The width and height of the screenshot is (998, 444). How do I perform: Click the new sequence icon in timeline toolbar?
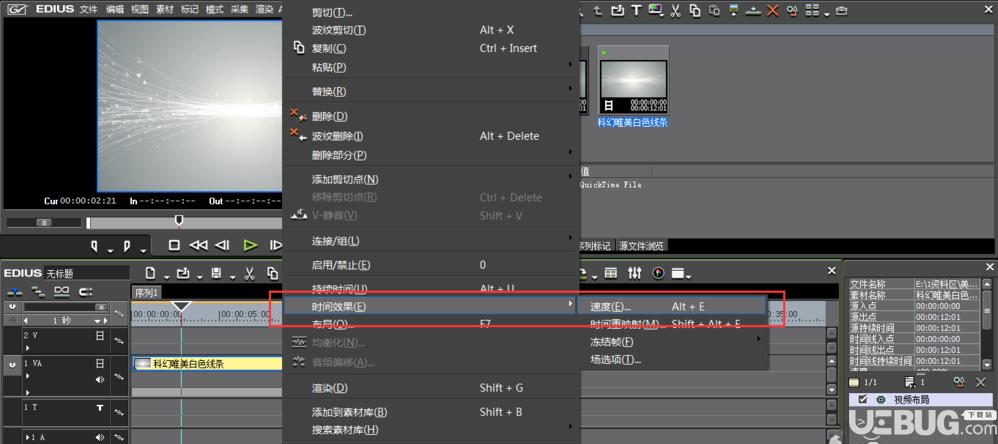tap(150, 273)
